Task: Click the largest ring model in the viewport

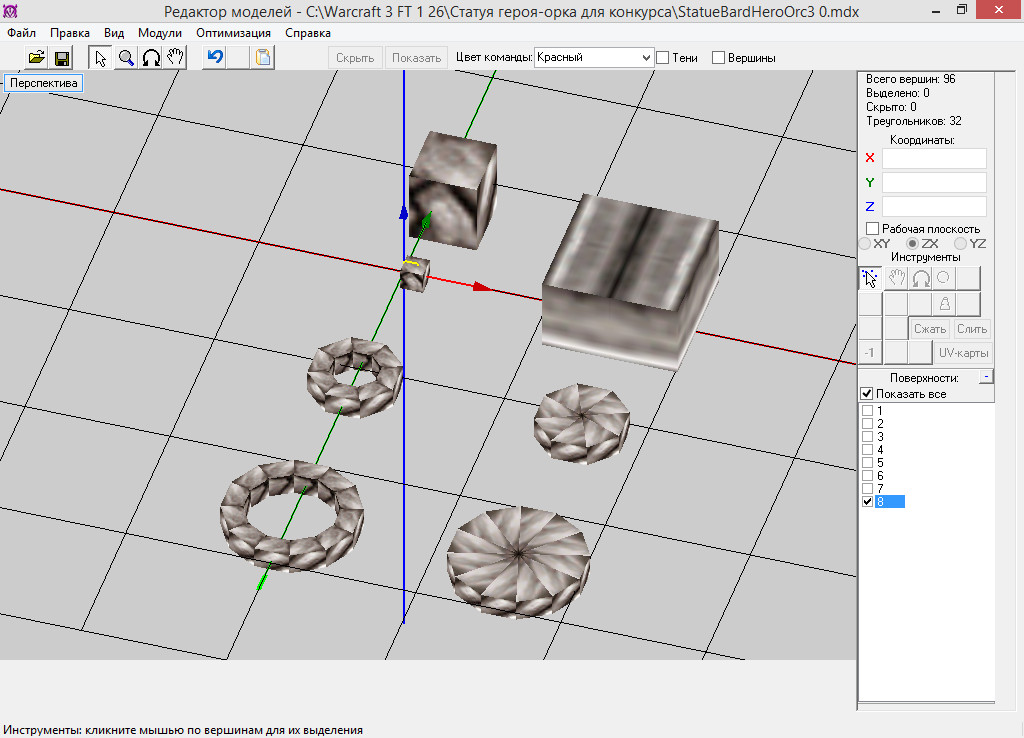Action: pos(291,516)
